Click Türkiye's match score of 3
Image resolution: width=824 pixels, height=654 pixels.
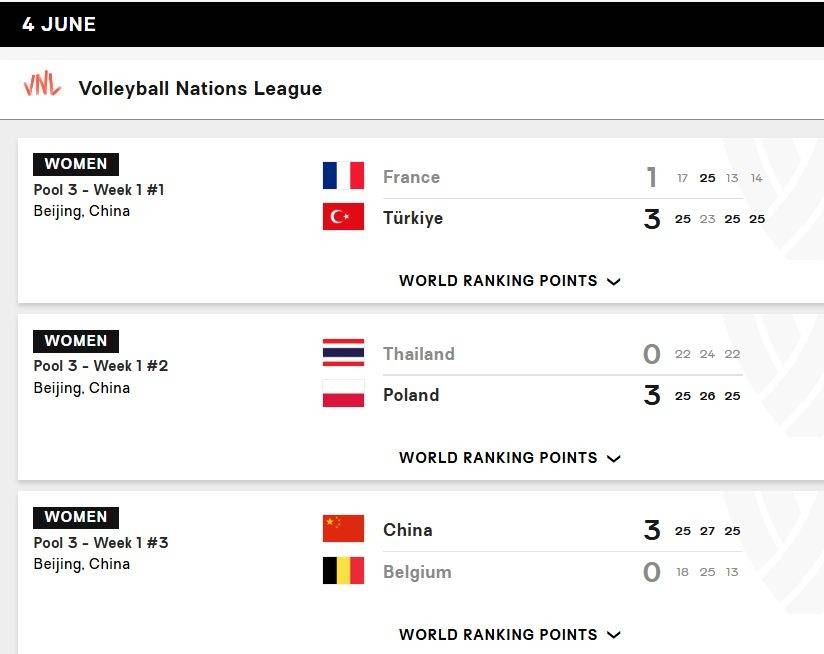(652, 219)
